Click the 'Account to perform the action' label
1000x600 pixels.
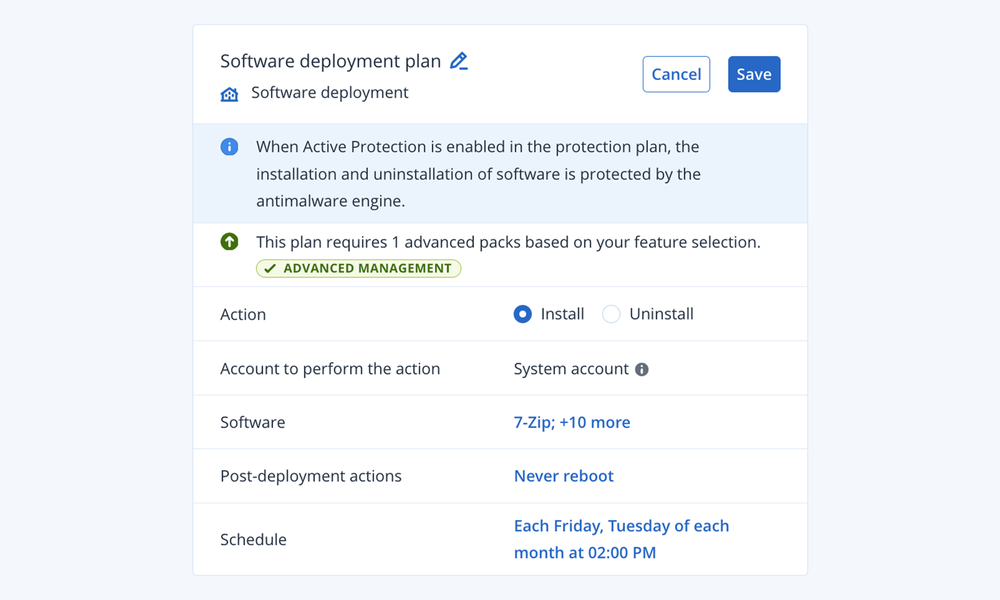[330, 369]
